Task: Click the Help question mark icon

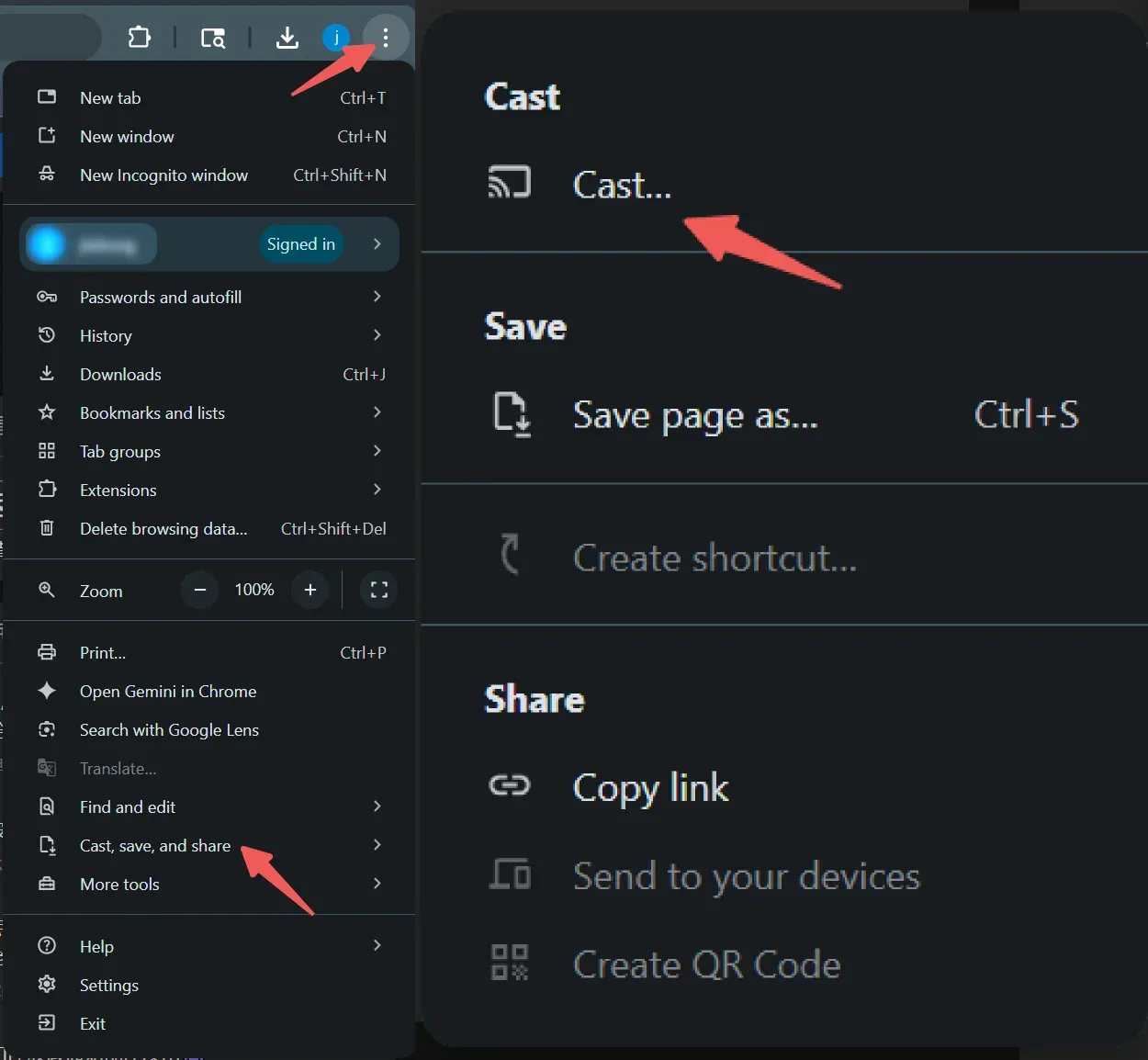Action: tap(47, 946)
